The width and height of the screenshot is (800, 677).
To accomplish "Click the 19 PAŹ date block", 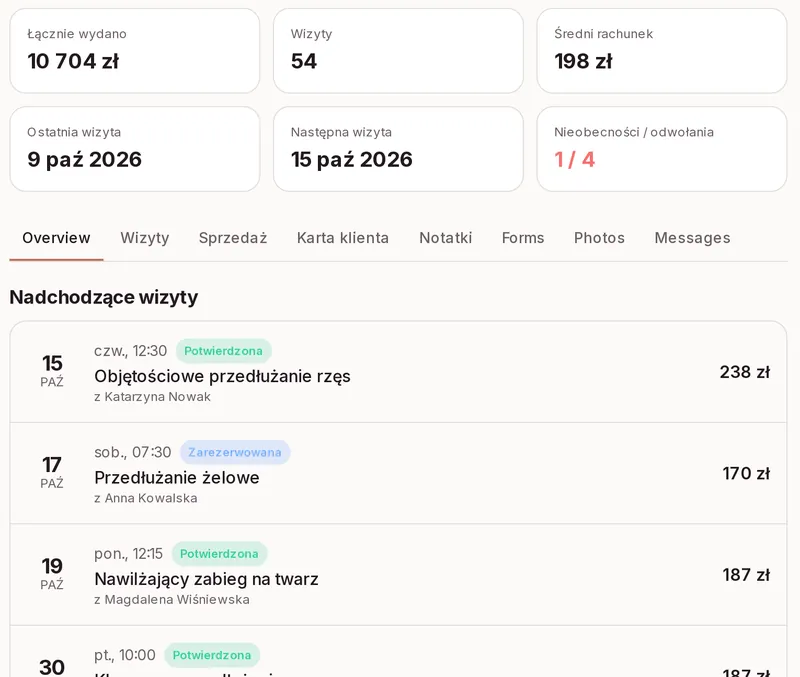I will 52,574.
